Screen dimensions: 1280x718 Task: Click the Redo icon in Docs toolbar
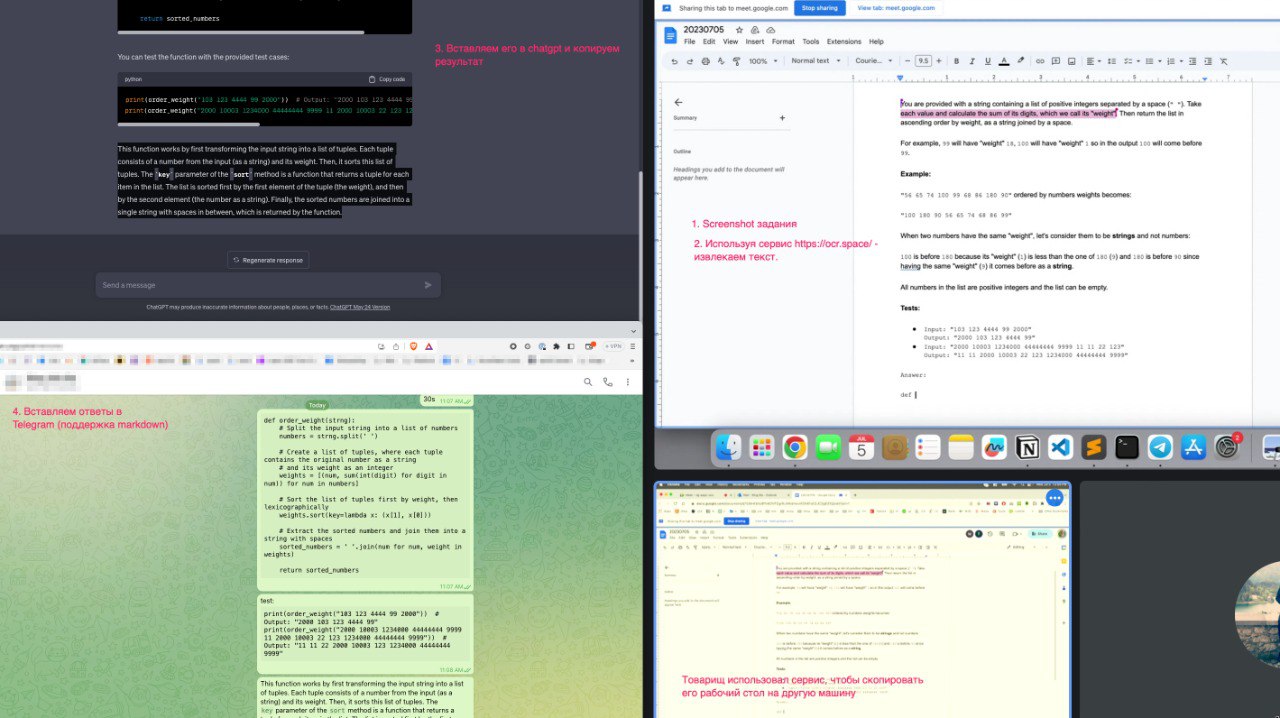point(689,61)
